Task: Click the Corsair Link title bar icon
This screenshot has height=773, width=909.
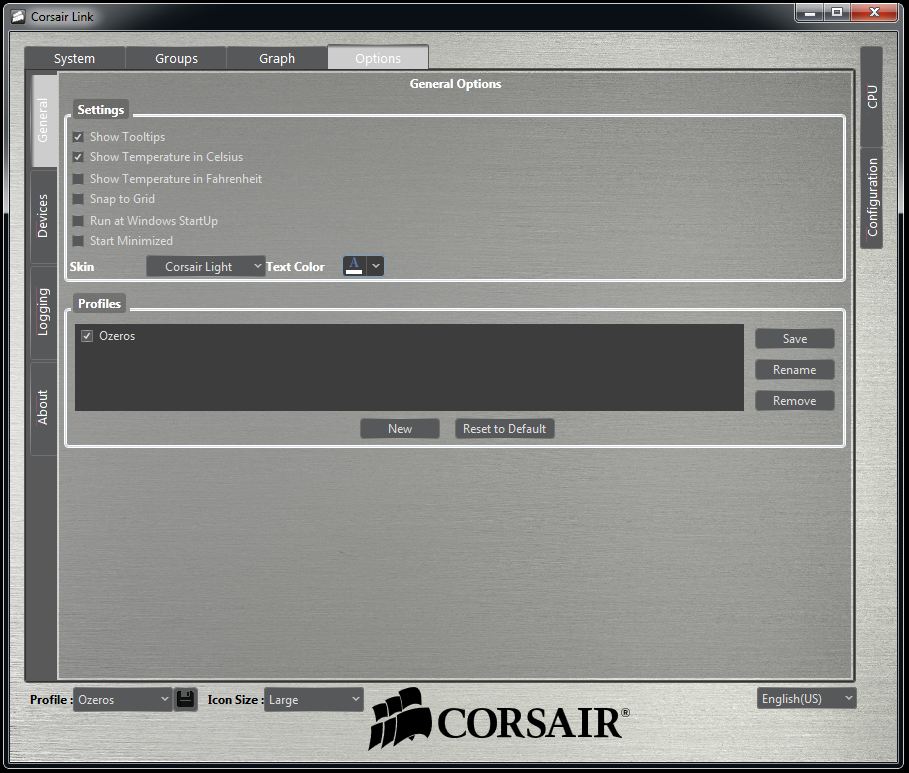Action: [18, 16]
